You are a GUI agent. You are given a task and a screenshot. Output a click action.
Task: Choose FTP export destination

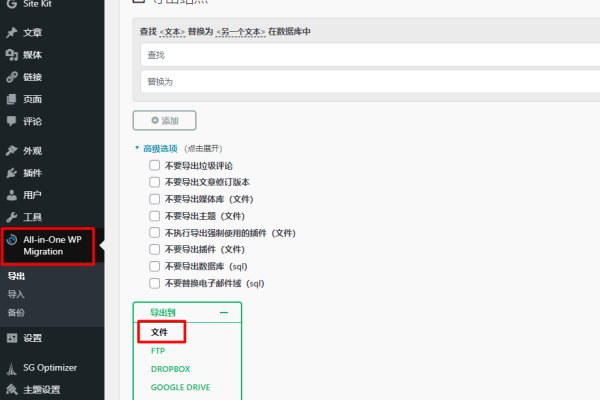158,351
